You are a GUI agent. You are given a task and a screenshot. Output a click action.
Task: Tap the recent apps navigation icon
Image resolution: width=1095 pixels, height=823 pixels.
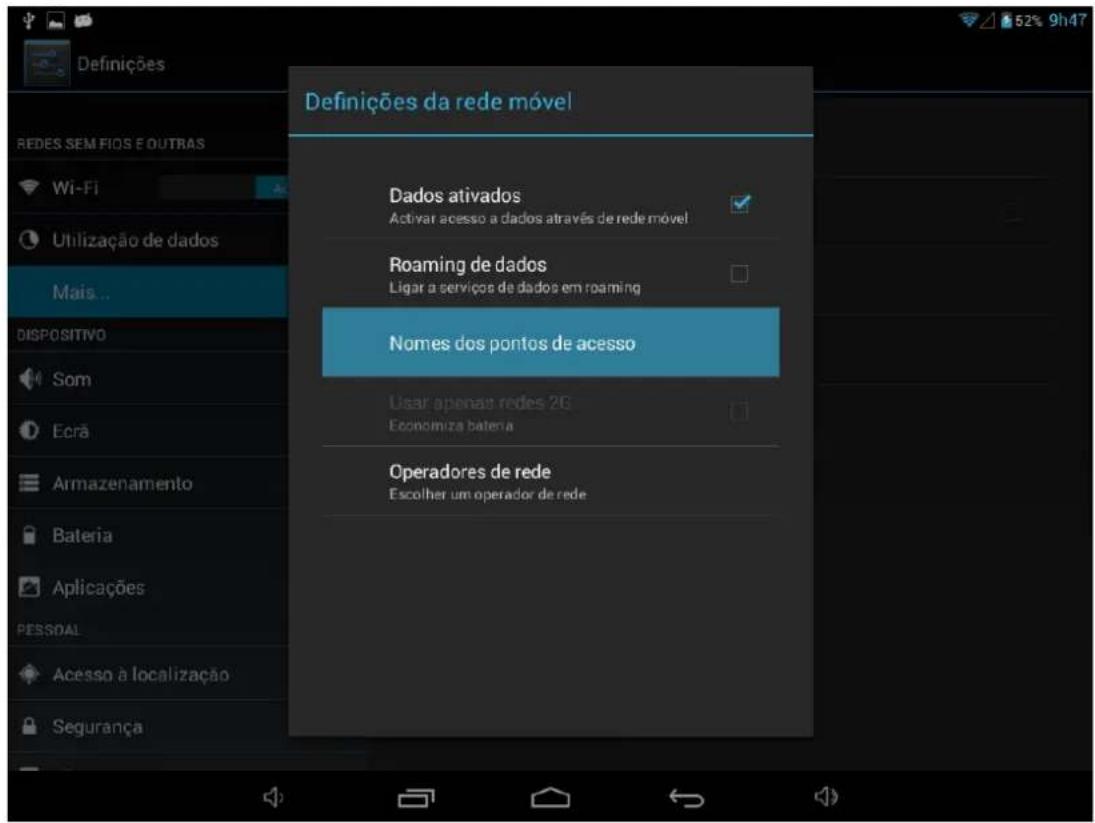click(x=416, y=797)
